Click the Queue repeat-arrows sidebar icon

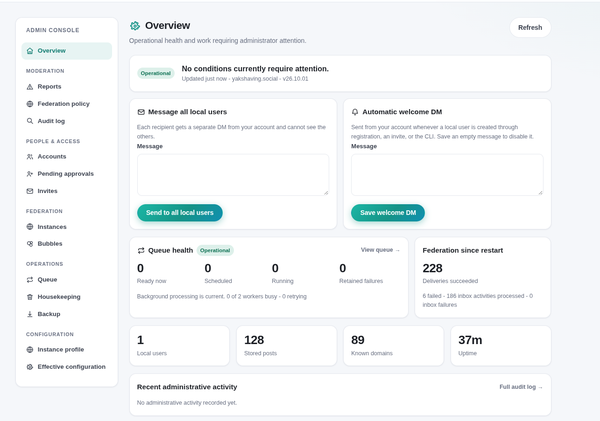click(30, 280)
